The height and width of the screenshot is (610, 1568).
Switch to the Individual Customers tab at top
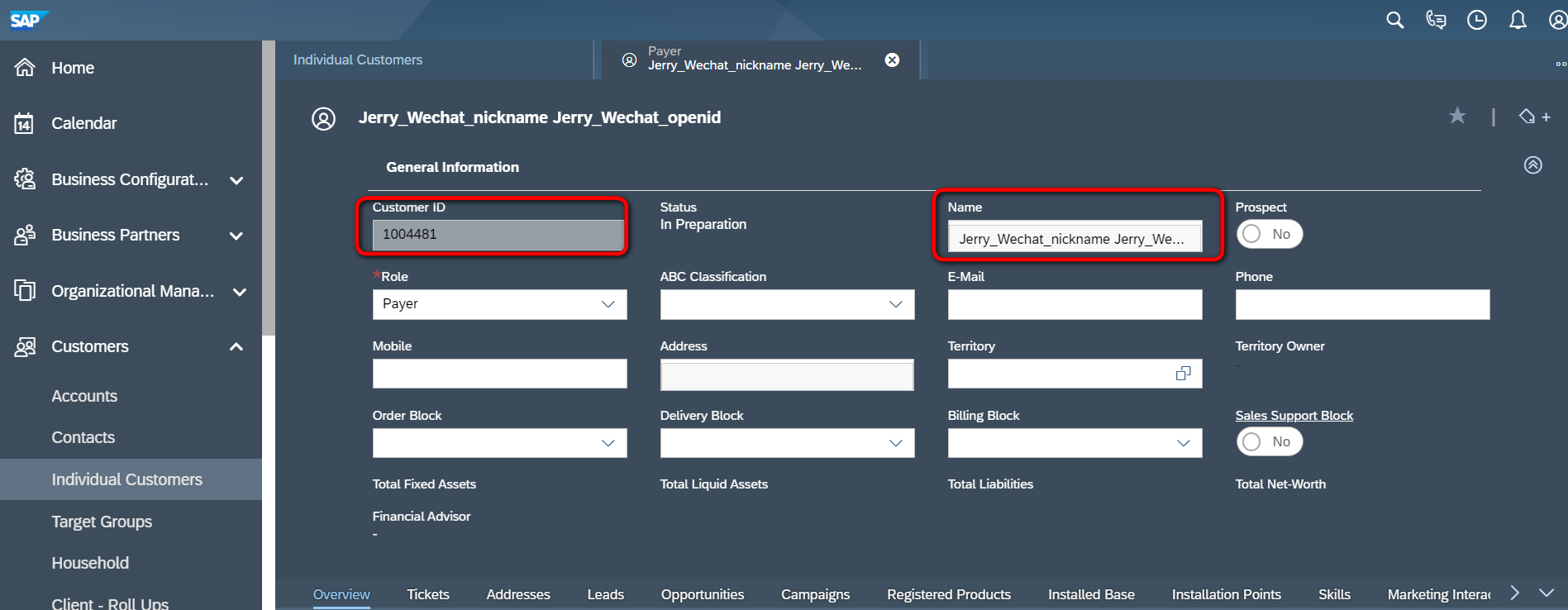(x=358, y=60)
